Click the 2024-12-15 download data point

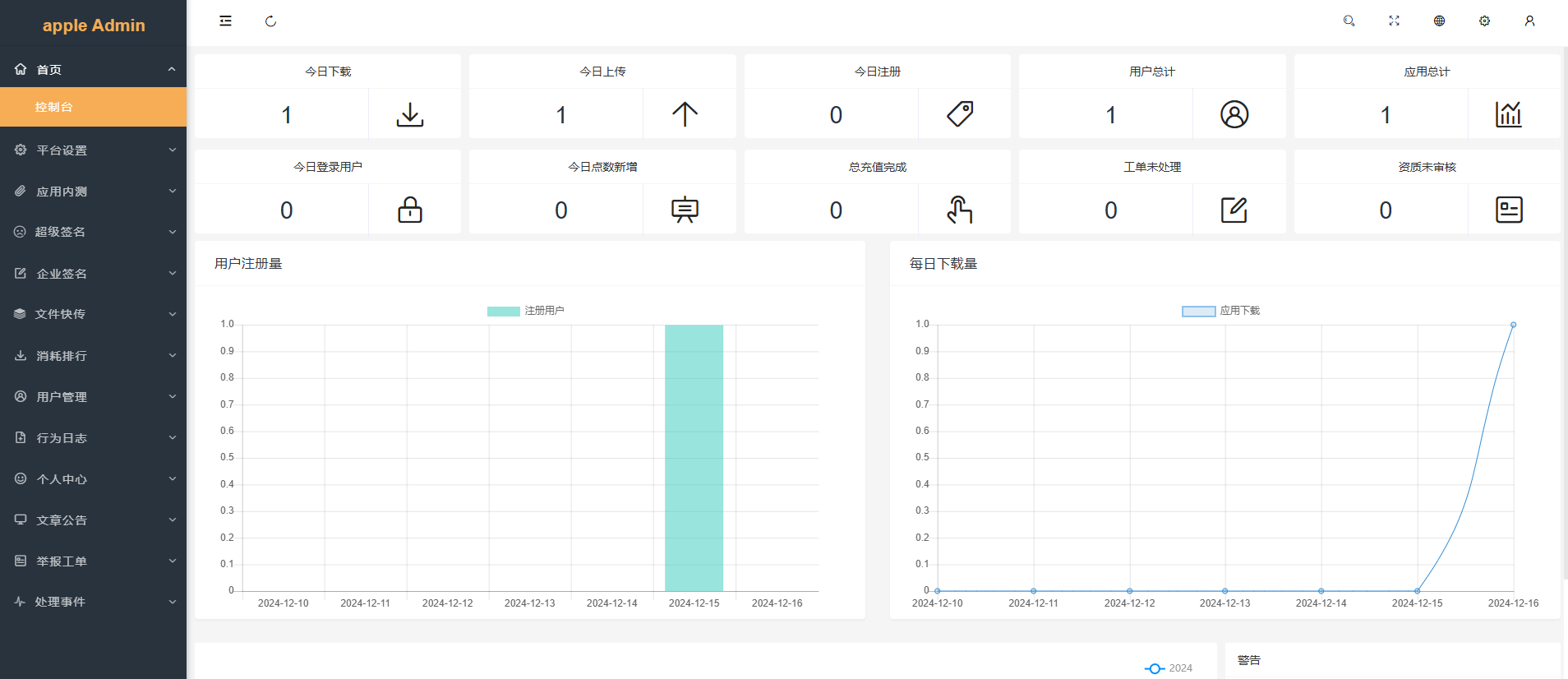[x=1417, y=591]
